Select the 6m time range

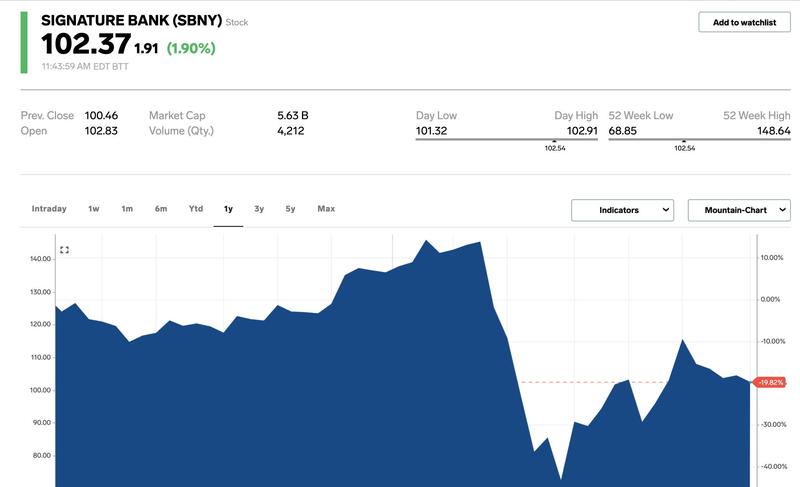coord(161,209)
